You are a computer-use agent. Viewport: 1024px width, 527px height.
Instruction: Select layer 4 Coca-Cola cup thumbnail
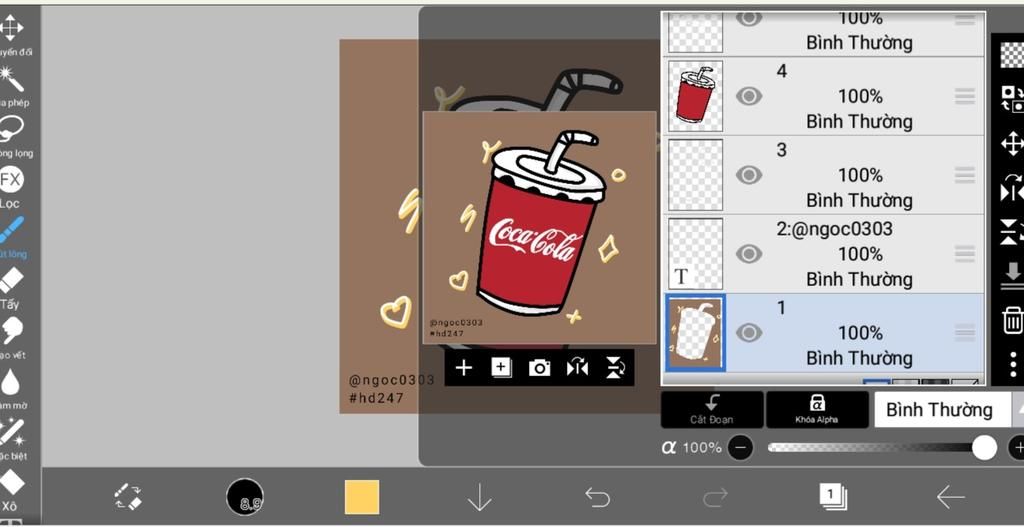click(696, 96)
